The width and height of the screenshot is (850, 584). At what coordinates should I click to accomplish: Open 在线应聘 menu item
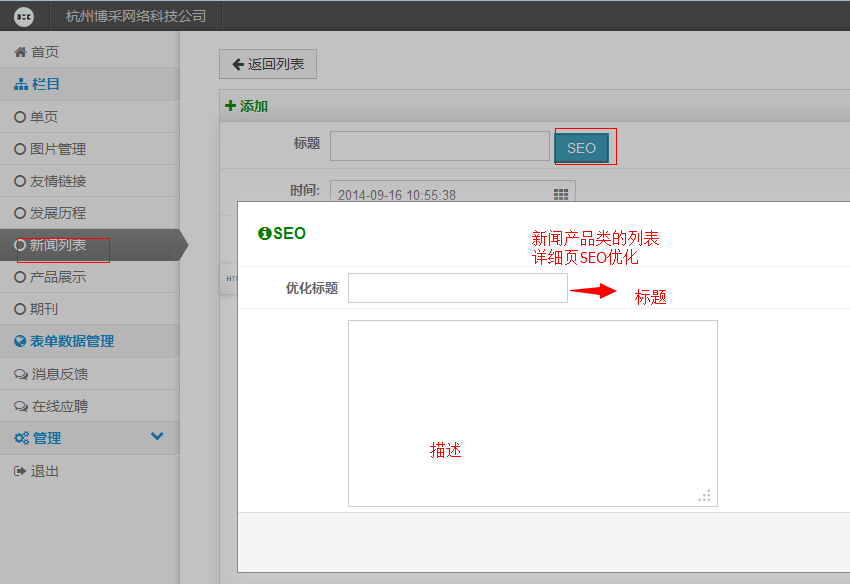click(59, 407)
